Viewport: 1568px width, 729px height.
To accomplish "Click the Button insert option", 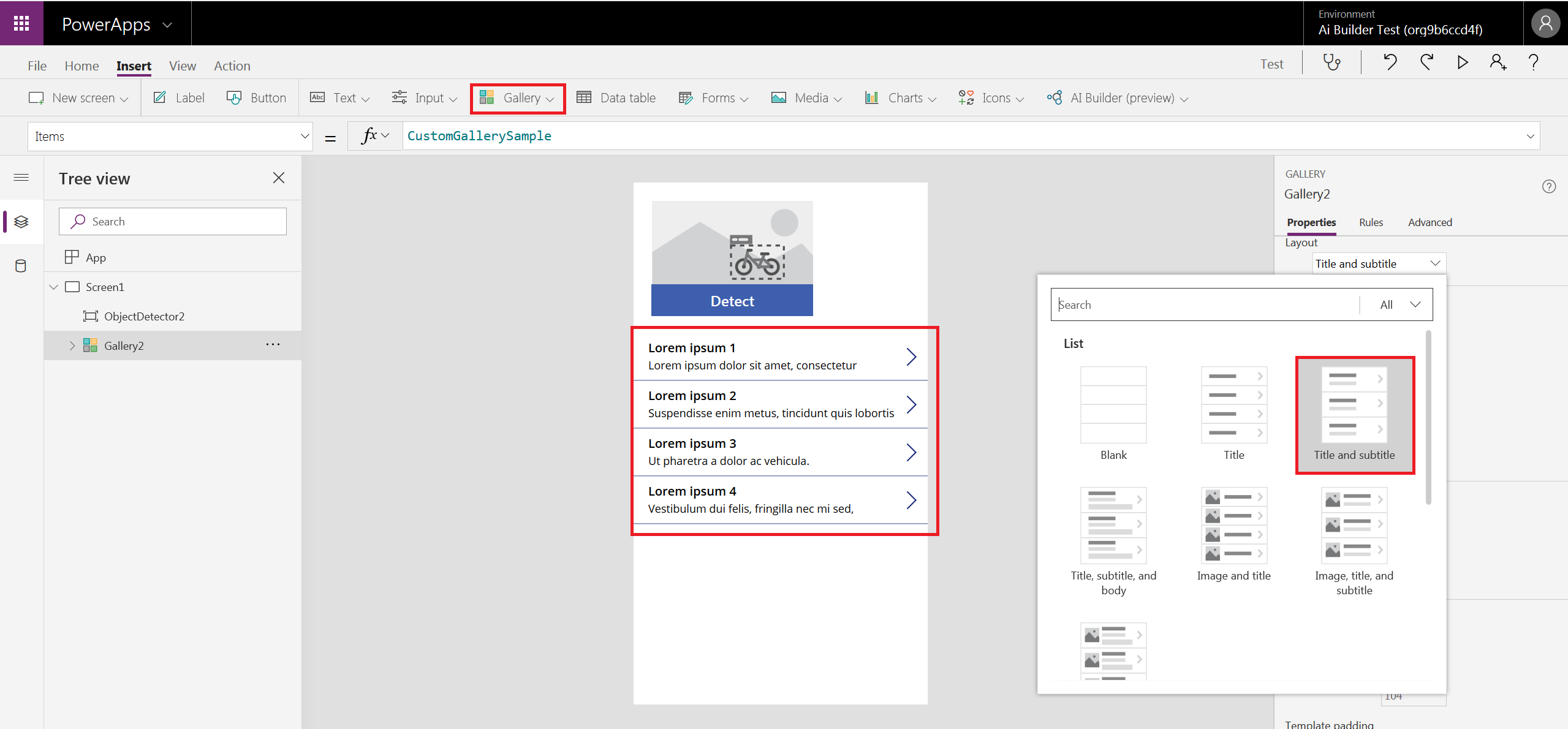I will [257, 98].
